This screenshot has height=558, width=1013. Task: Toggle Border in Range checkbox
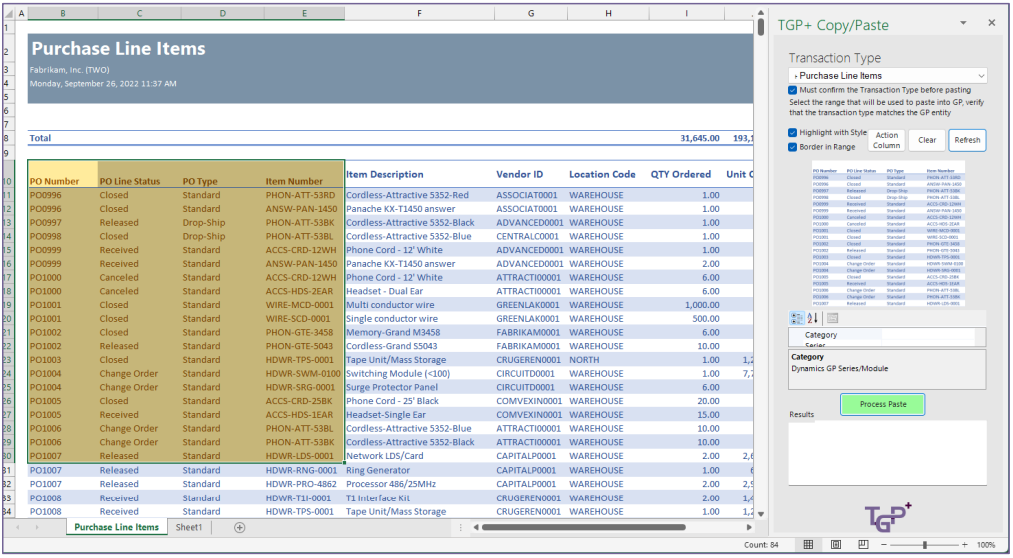pos(793,147)
